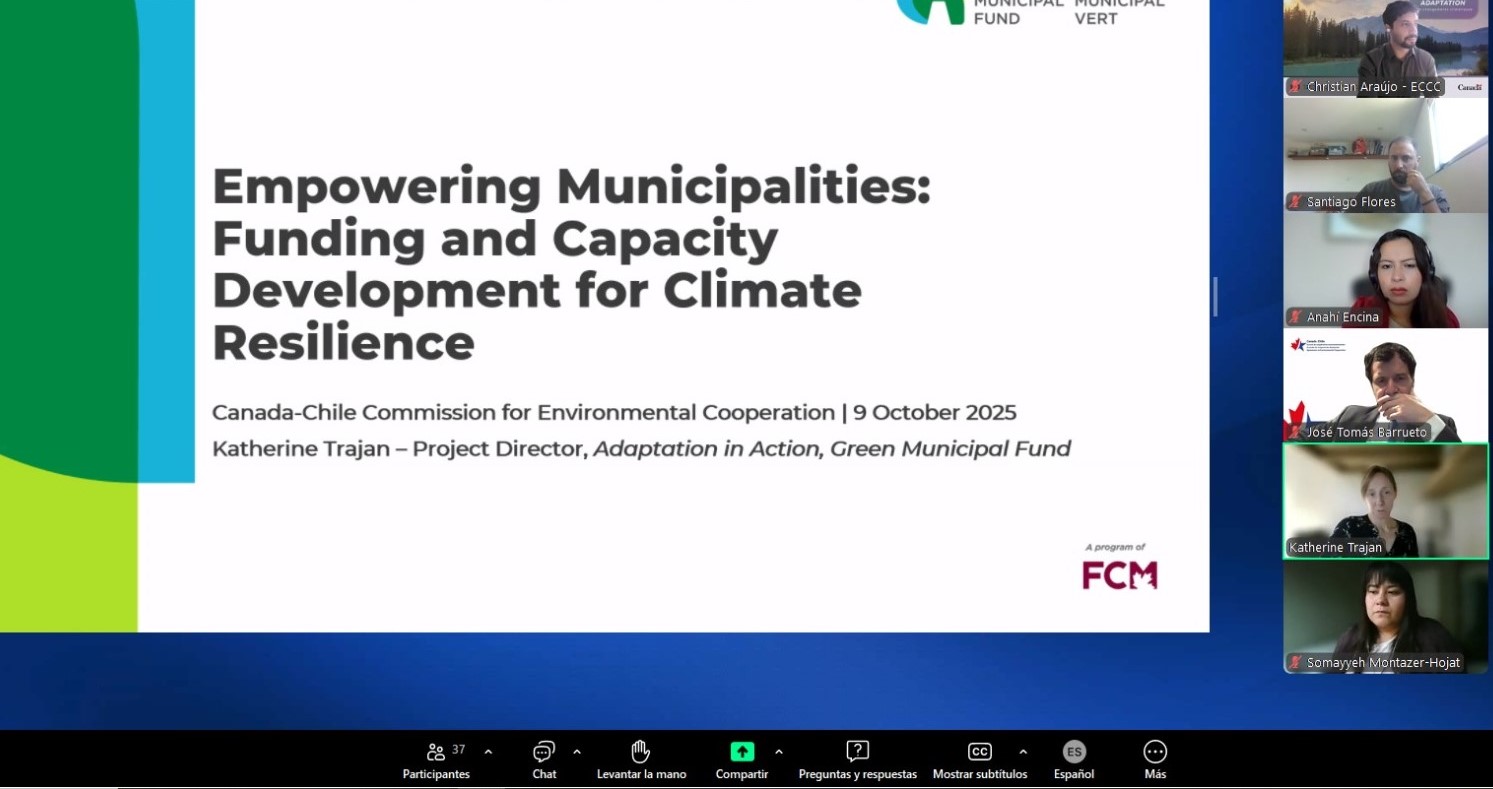Toggle Levantar la mano

coord(641,752)
